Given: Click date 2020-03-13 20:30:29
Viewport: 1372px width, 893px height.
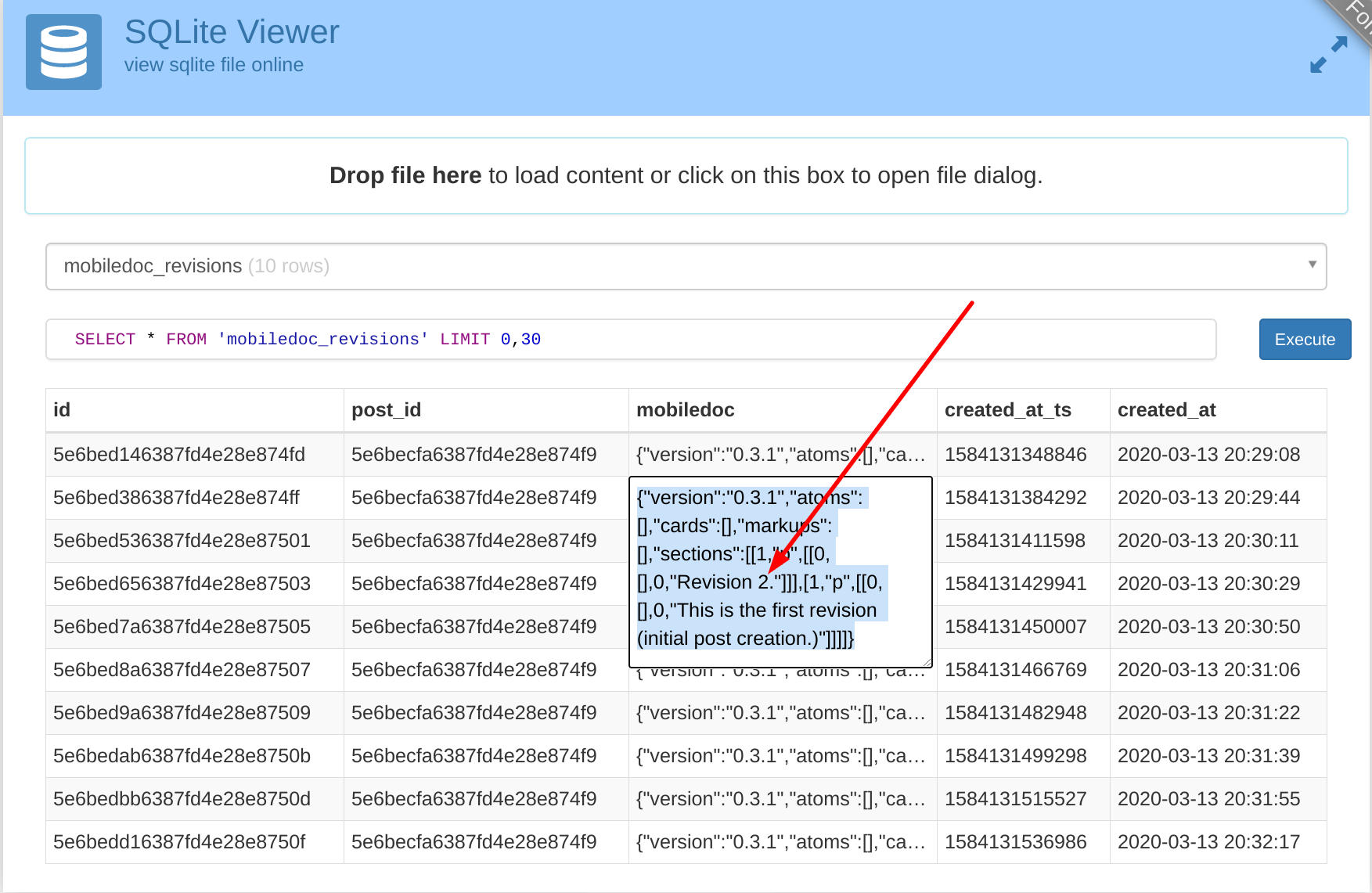Looking at the screenshot, I should coord(1208,584).
